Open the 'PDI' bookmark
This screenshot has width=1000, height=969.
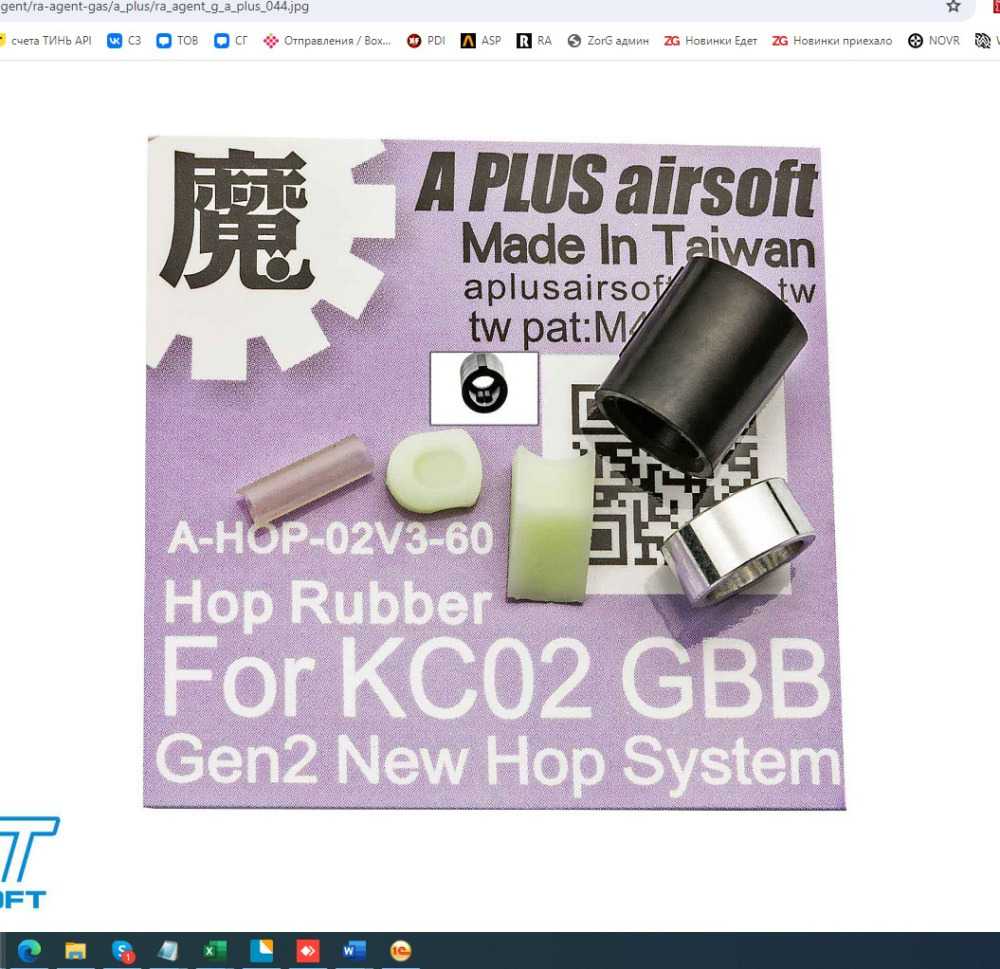click(x=426, y=41)
